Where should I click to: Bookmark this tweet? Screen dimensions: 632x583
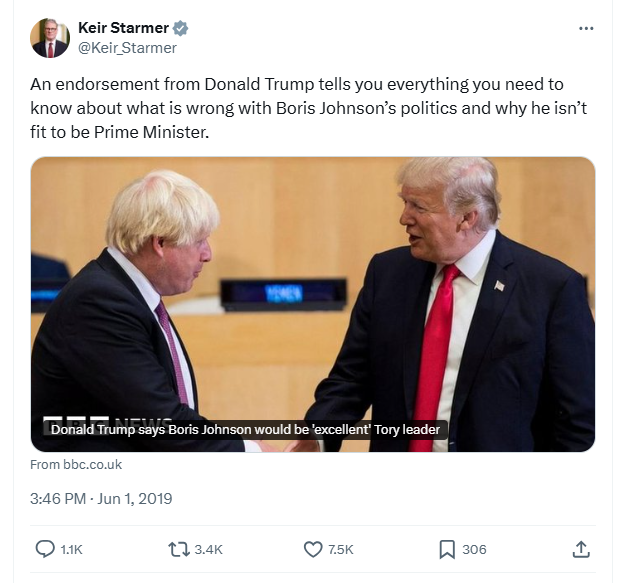[447, 549]
